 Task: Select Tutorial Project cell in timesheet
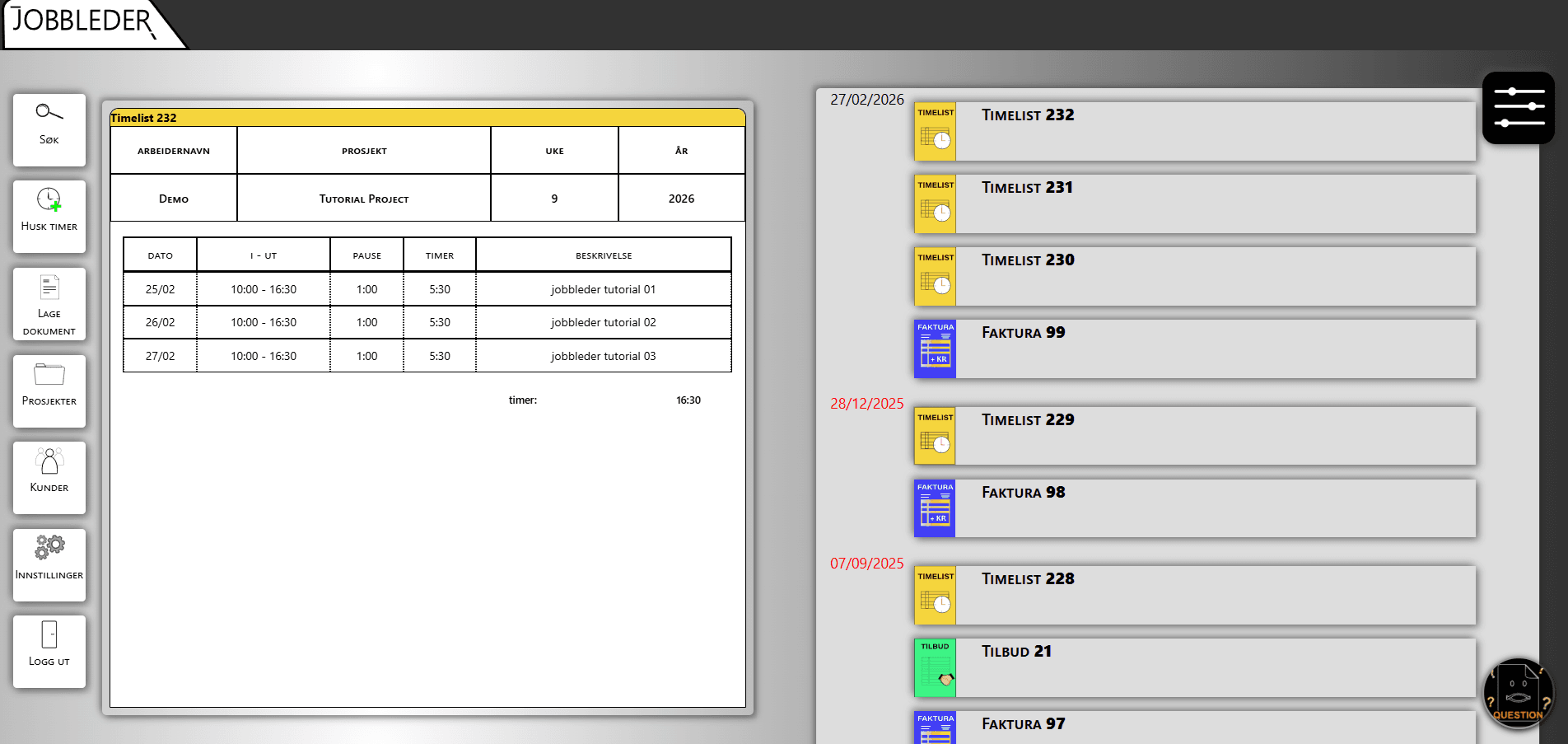[x=364, y=199]
